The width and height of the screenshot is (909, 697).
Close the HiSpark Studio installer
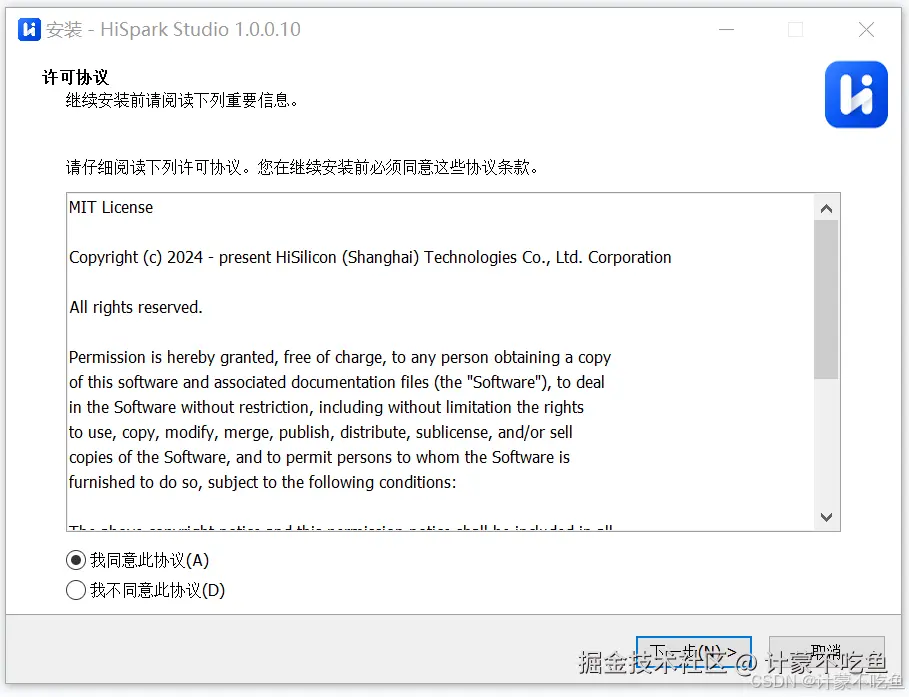[866, 30]
